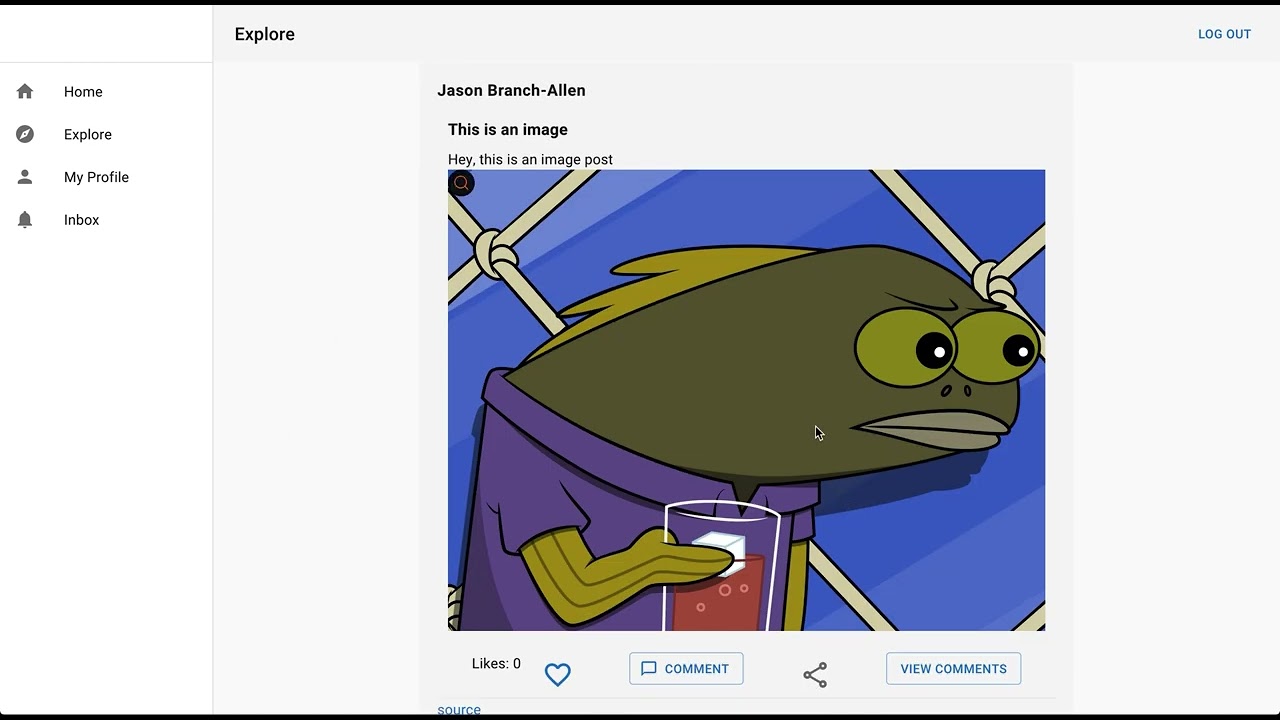Go to Explore in the sidebar
This screenshot has width=1280, height=720.
[x=106, y=134]
